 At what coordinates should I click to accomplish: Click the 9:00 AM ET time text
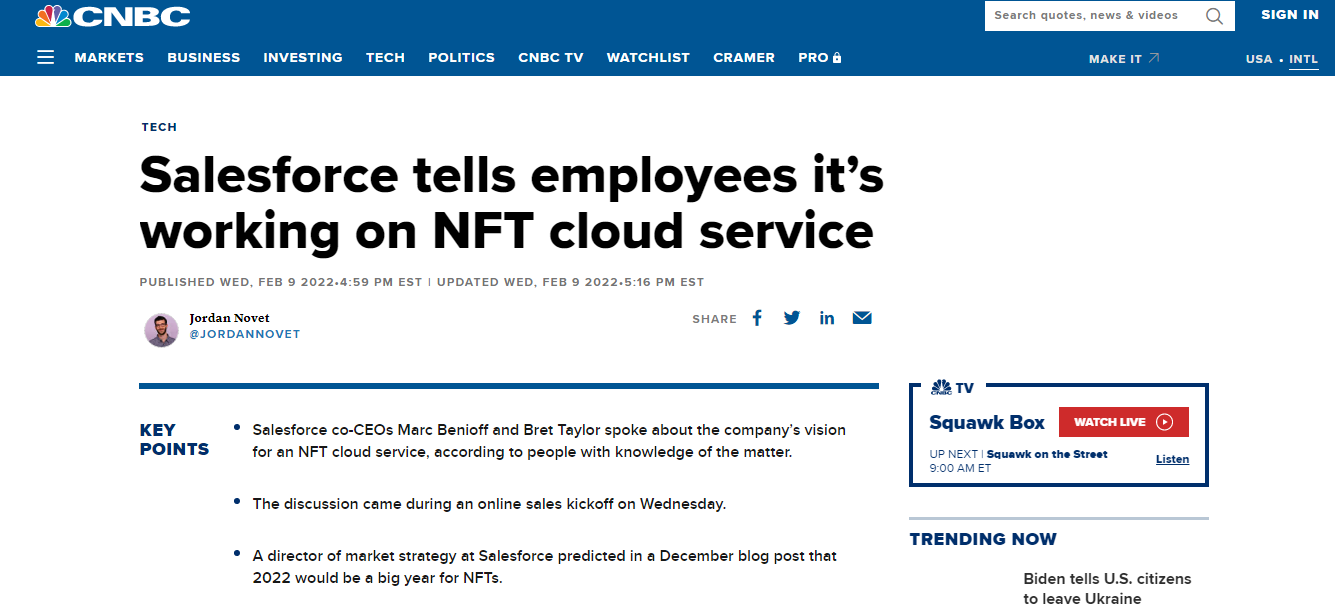click(960, 467)
